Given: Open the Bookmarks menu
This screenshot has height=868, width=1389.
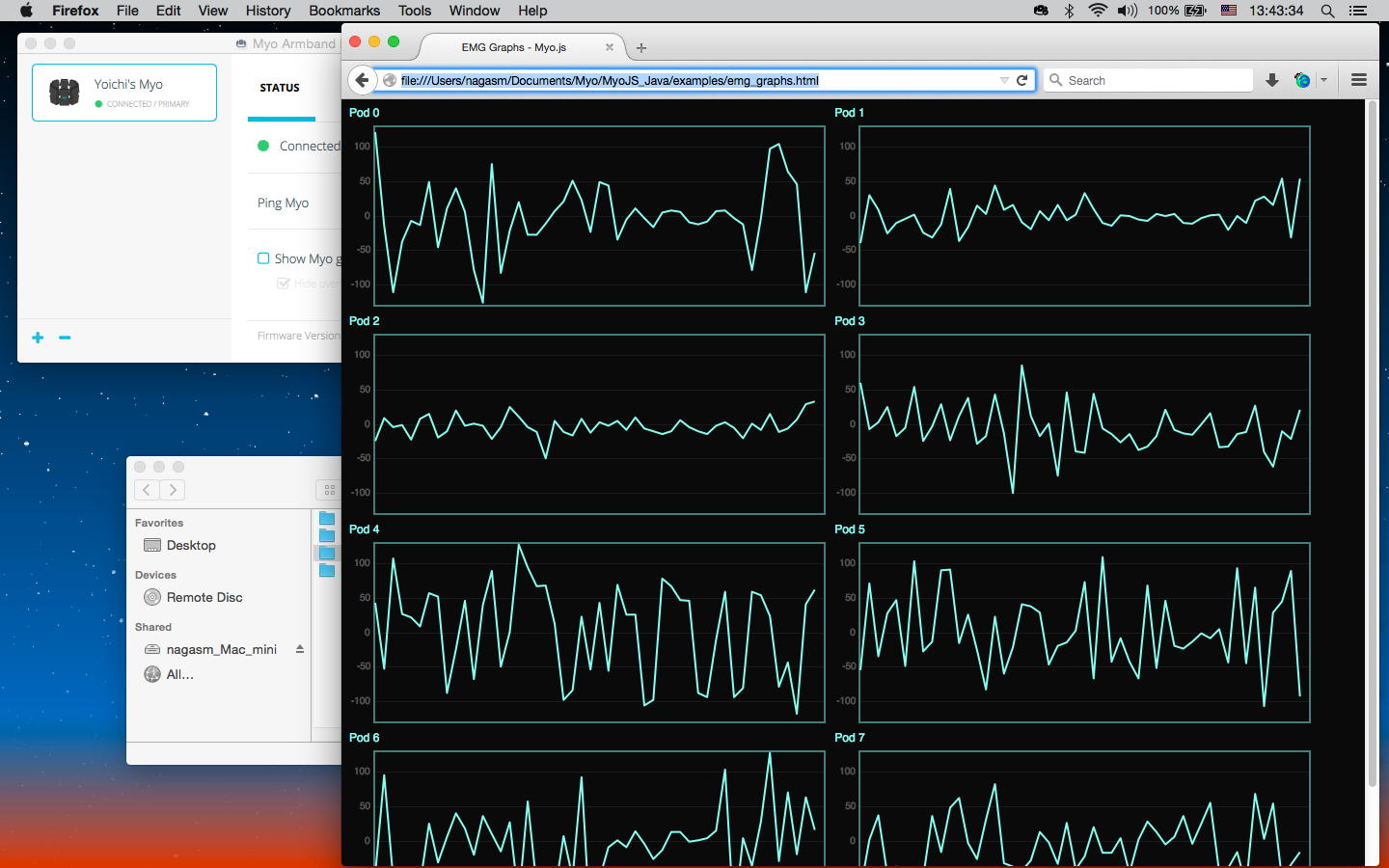Looking at the screenshot, I should tap(343, 11).
